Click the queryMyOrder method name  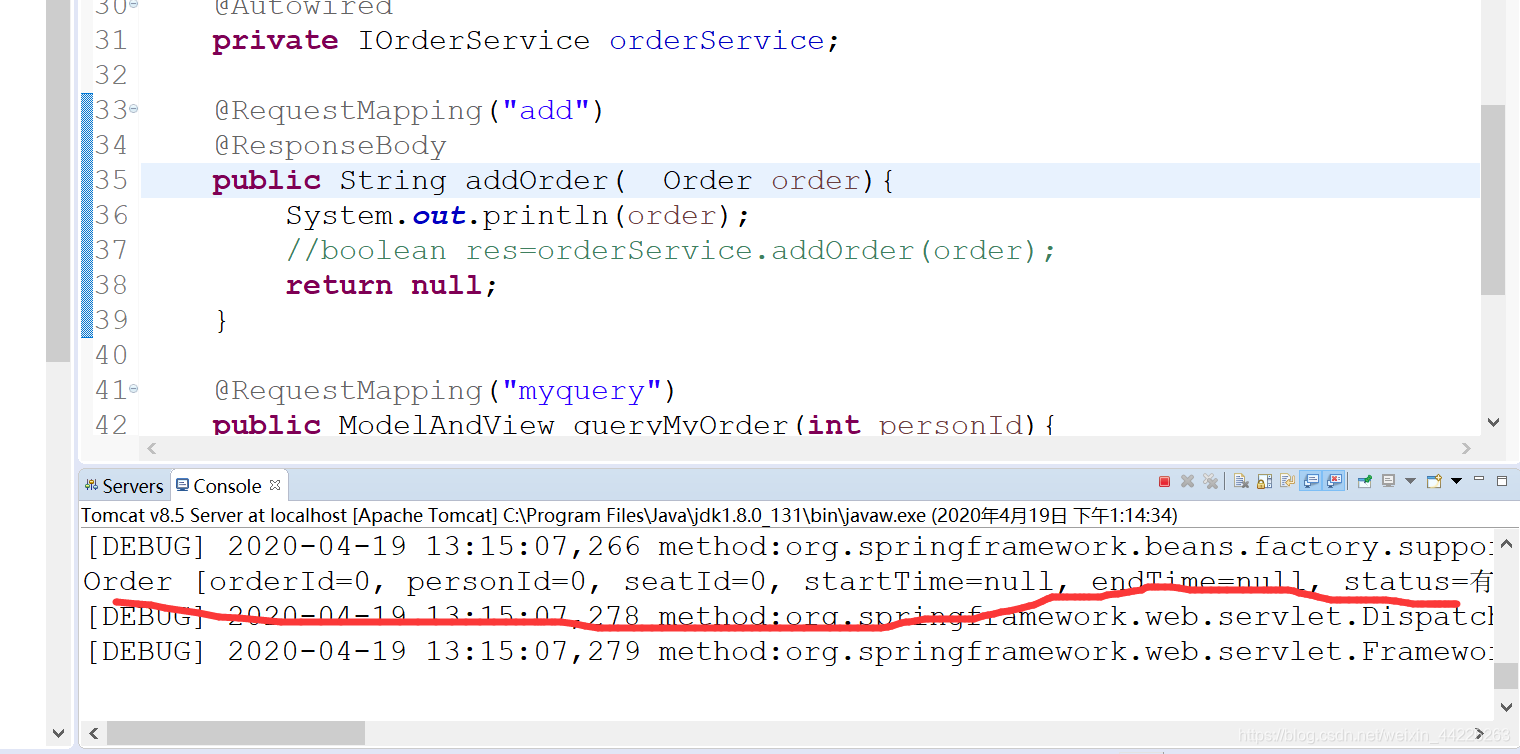click(683, 426)
